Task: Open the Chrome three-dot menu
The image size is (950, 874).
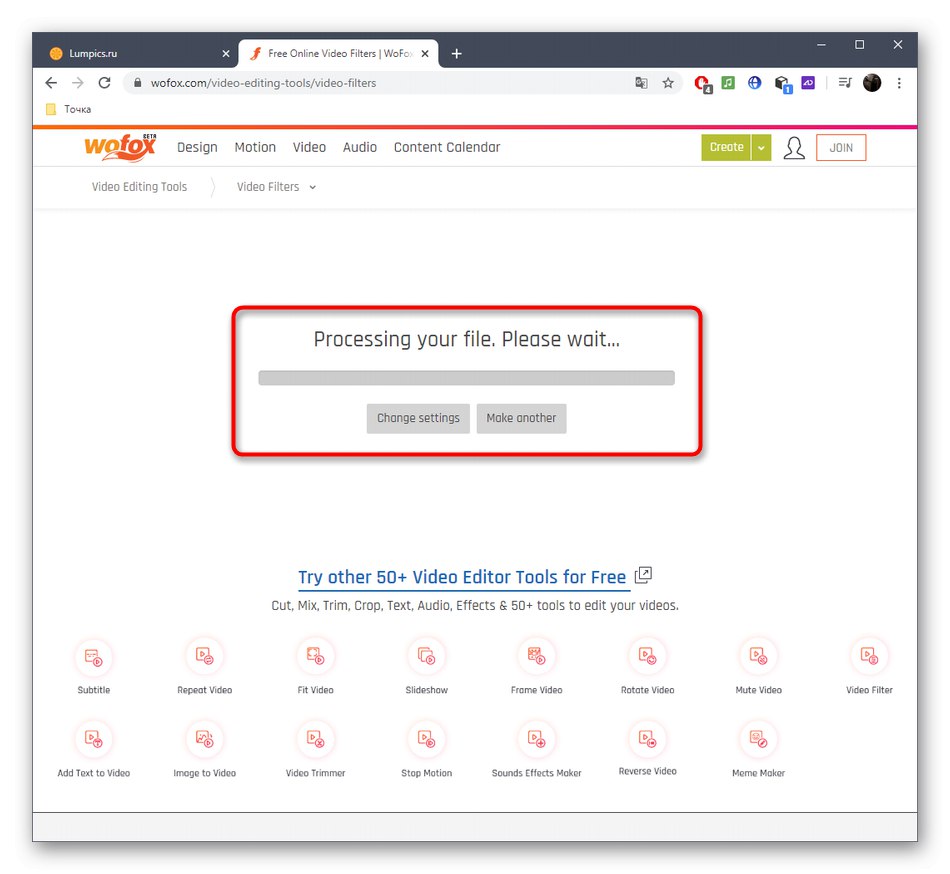Action: click(x=899, y=83)
